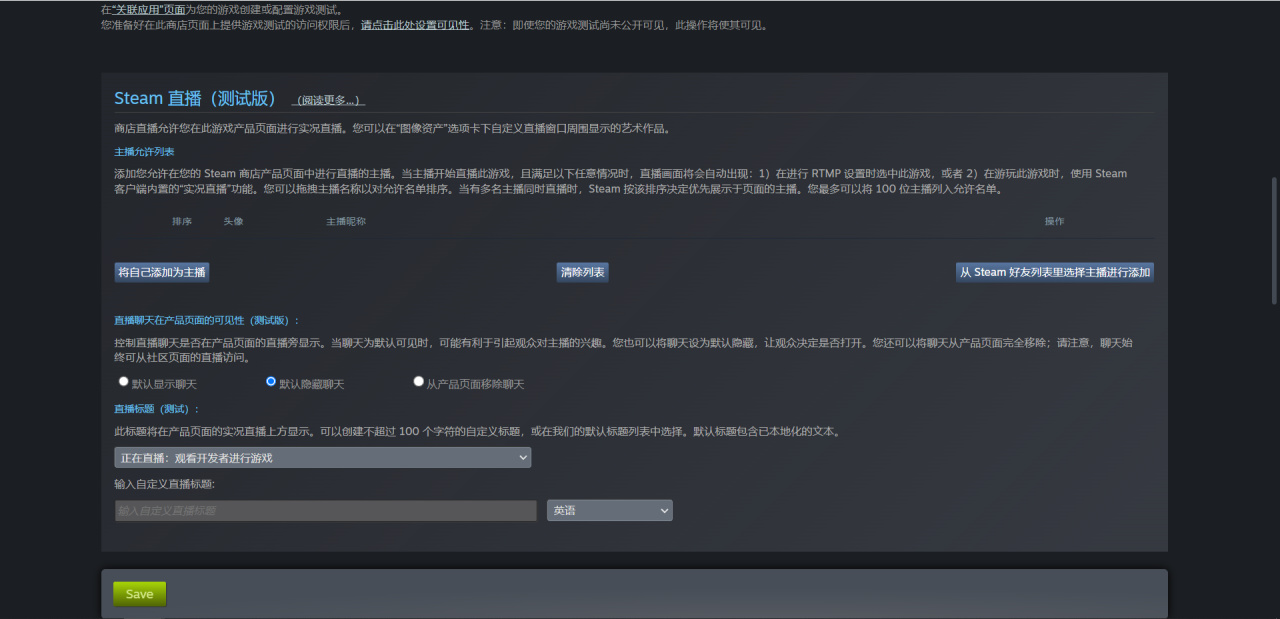The width and height of the screenshot is (1280, 619).
Task: Click the 操作 column header
Action: click(x=1054, y=221)
